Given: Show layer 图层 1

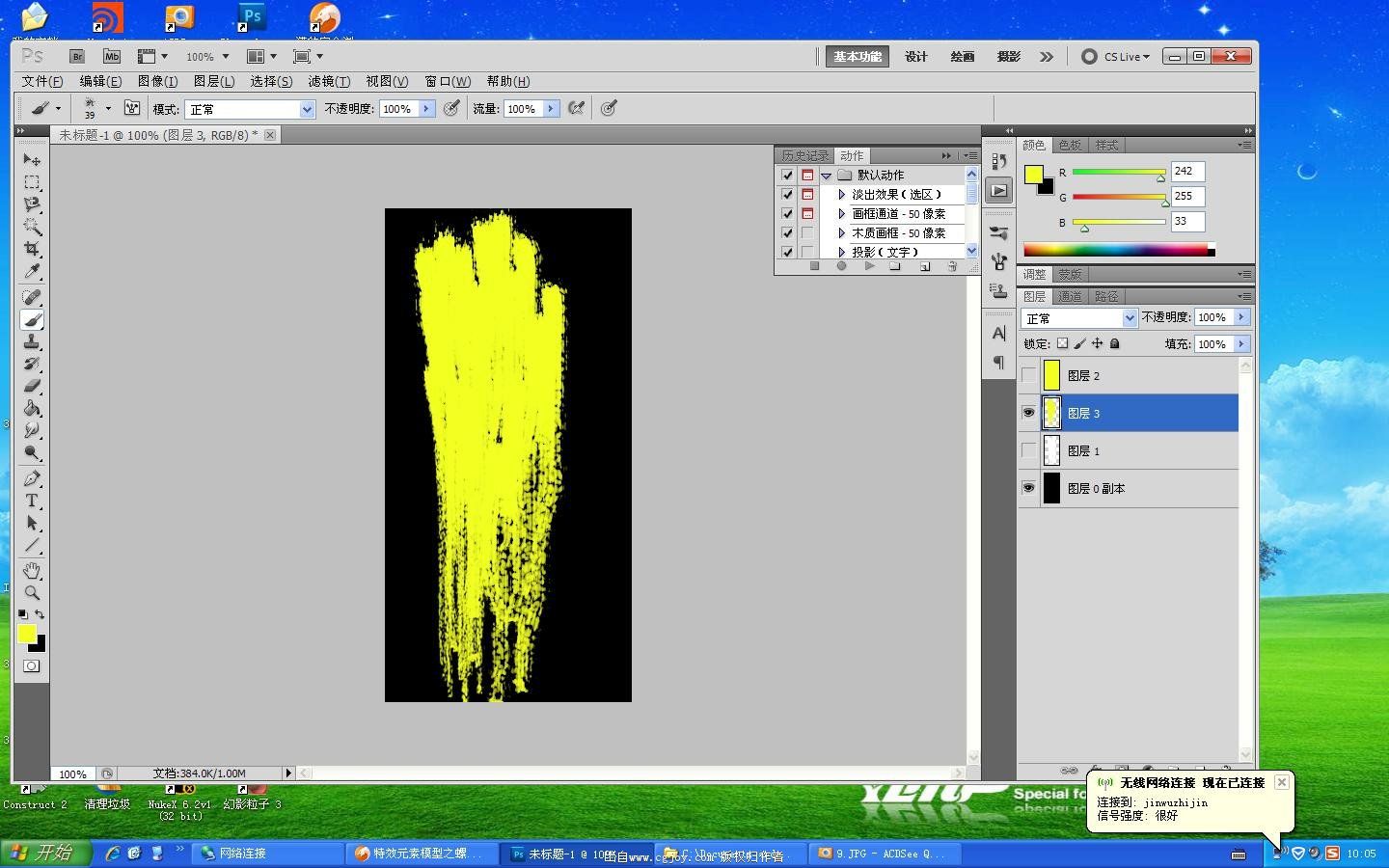Looking at the screenshot, I should point(1028,450).
